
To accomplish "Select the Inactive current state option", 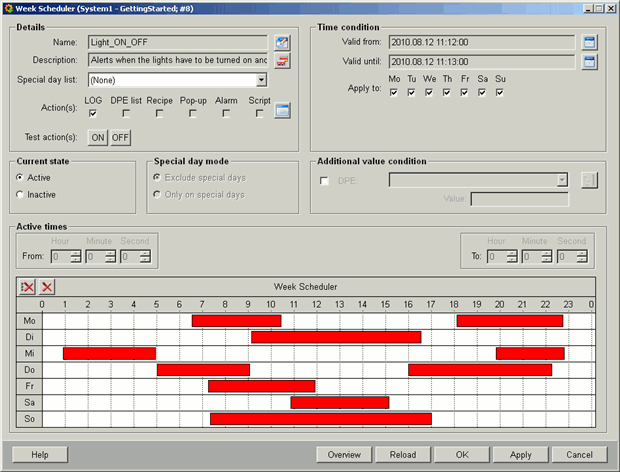I will [21, 194].
